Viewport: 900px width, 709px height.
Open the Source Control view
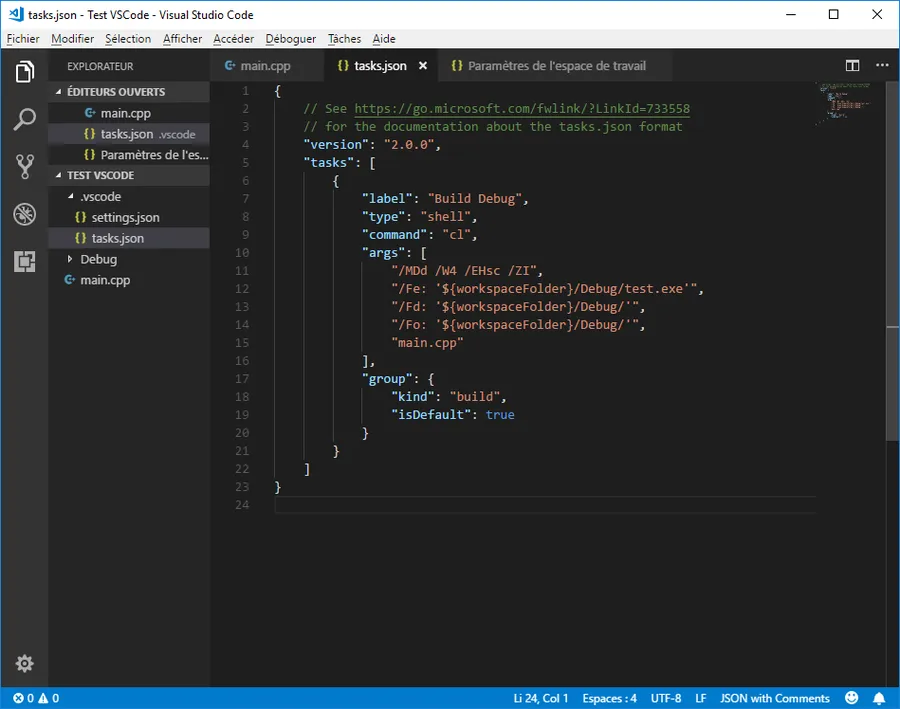[25, 166]
